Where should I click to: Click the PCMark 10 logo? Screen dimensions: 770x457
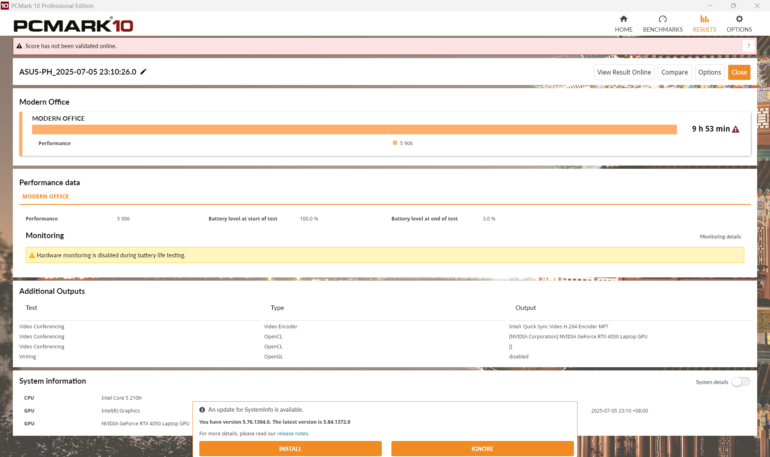point(73,25)
